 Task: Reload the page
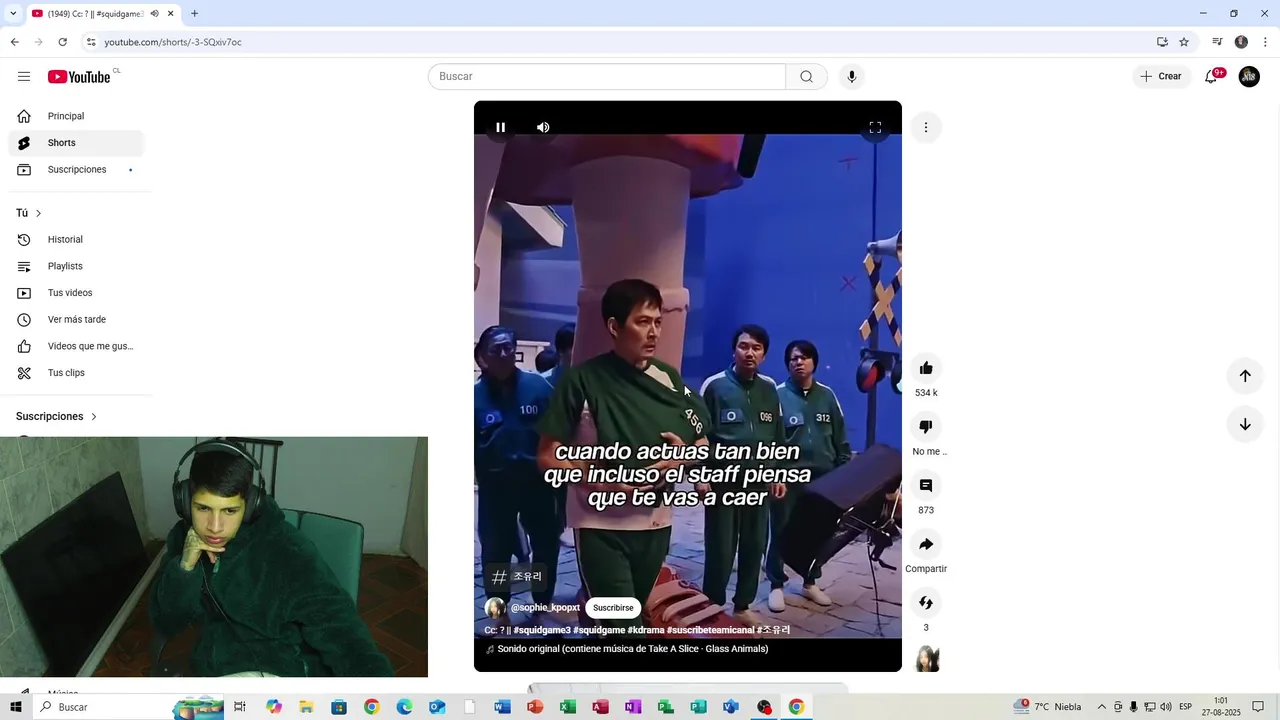pyautogui.click(x=63, y=42)
